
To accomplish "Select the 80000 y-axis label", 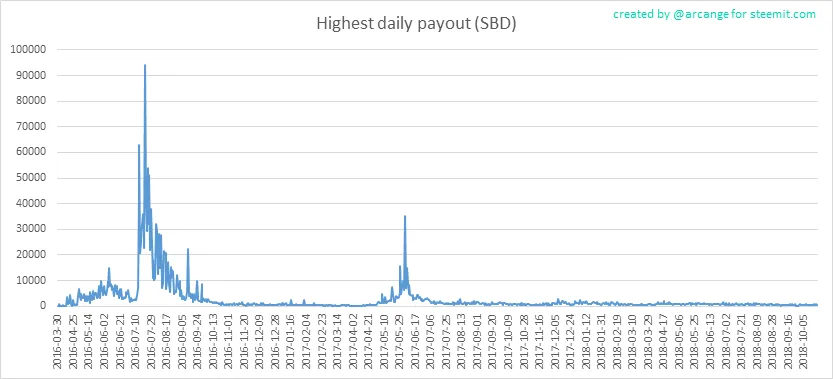I will [x=32, y=101].
